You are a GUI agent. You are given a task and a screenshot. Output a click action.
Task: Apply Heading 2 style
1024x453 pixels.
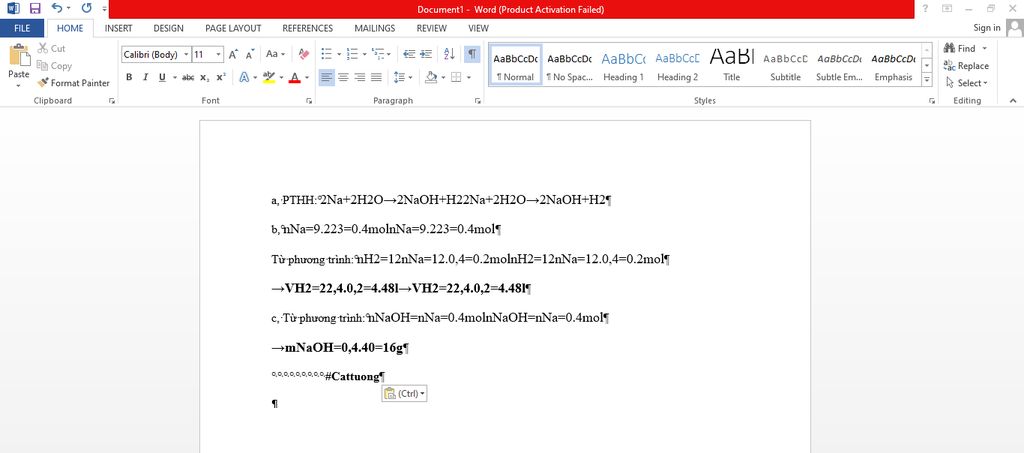[x=677, y=65]
